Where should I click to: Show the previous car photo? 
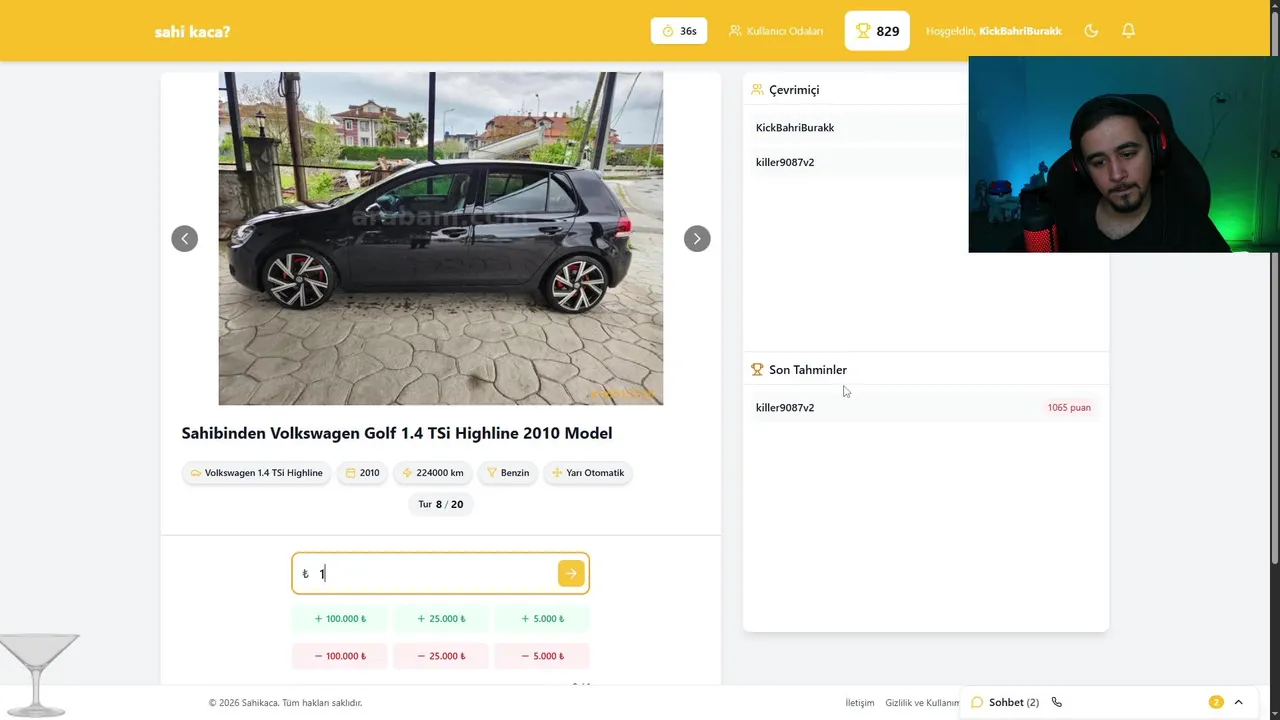184,238
